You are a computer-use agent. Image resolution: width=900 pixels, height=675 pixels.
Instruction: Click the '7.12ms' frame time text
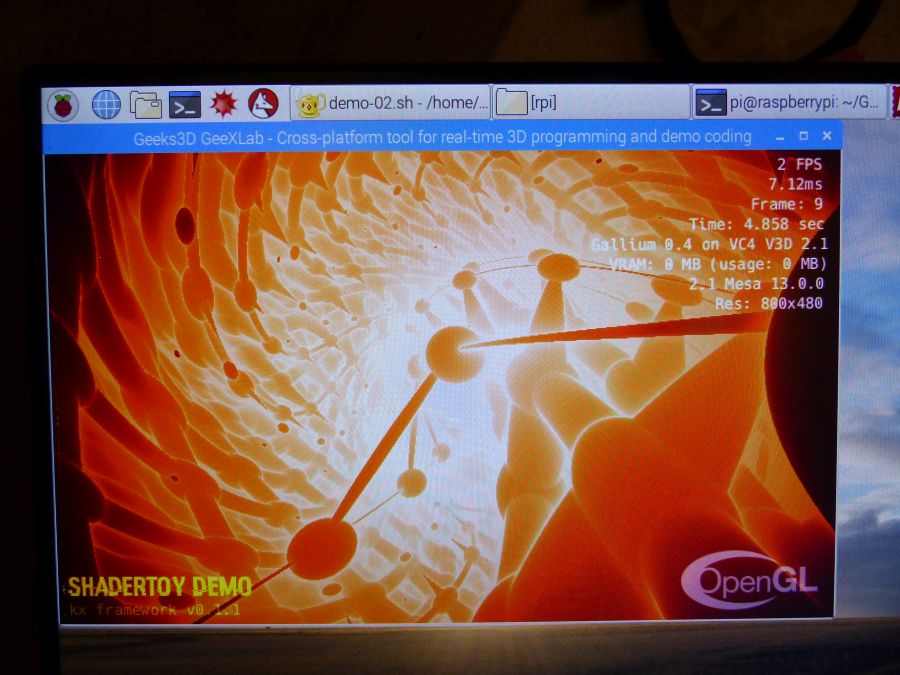796,184
